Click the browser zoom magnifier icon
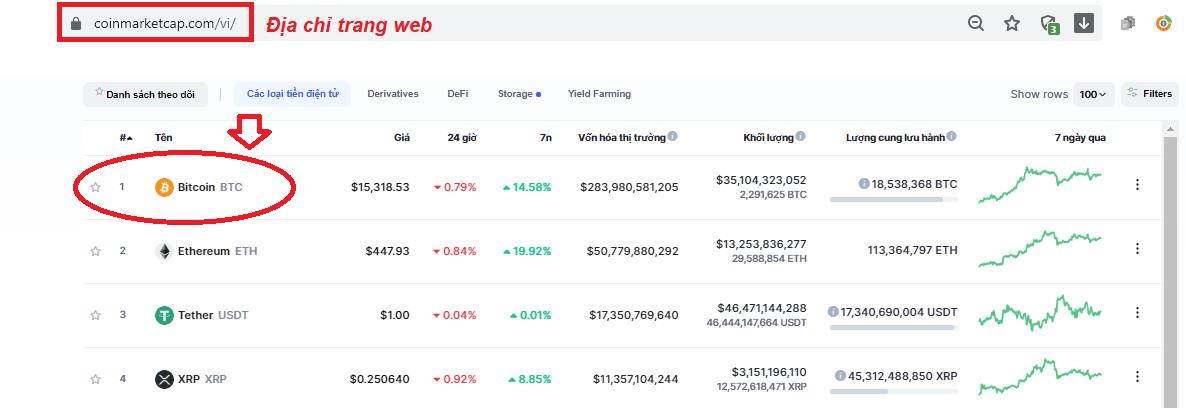 [976, 24]
